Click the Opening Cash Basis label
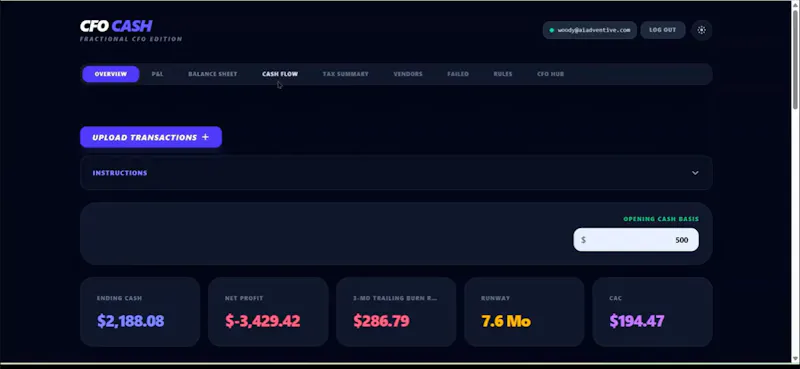This screenshot has height=369, width=800. point(661,219)
